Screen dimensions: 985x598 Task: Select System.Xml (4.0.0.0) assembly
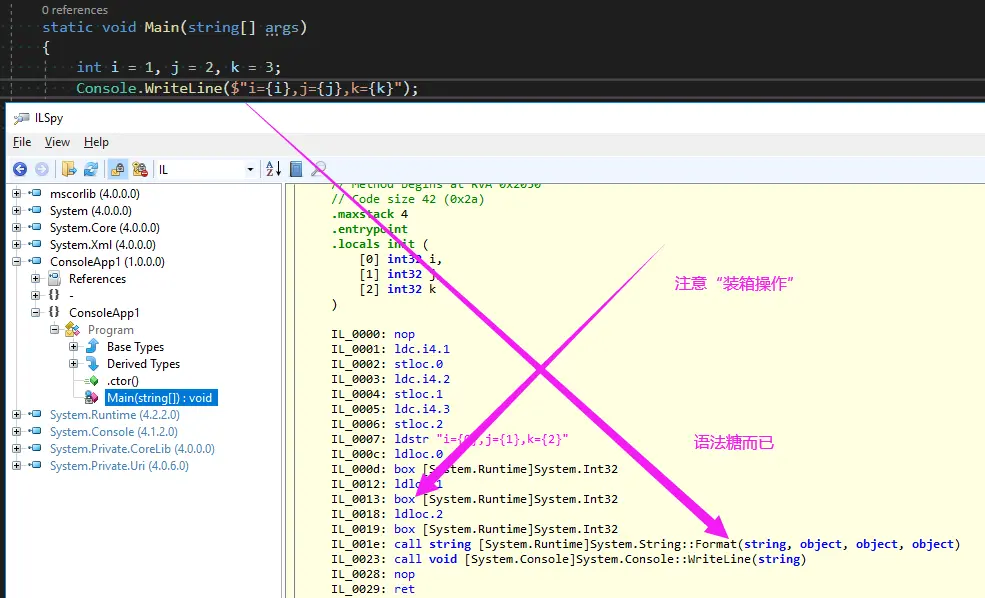(x=103, y=244)
